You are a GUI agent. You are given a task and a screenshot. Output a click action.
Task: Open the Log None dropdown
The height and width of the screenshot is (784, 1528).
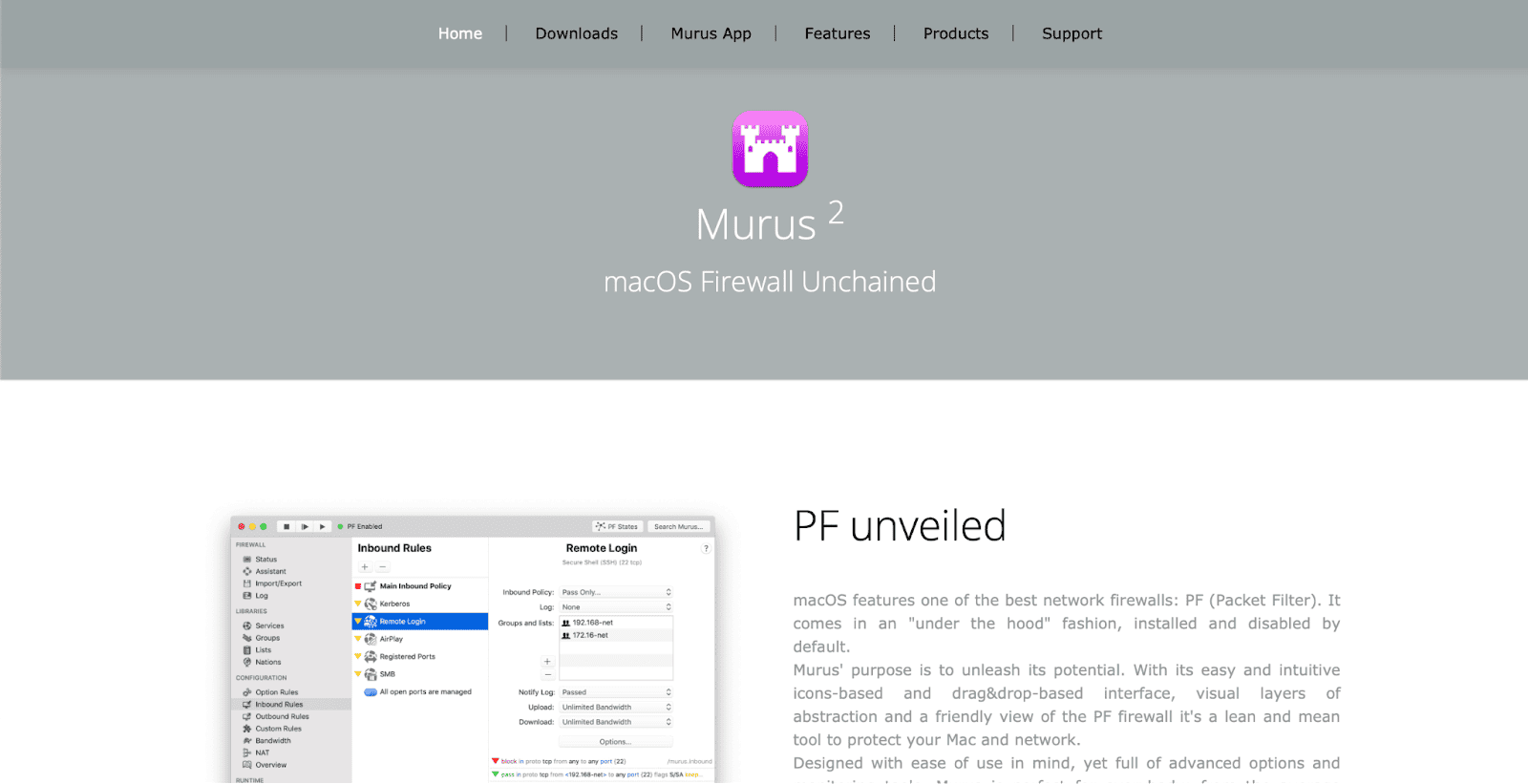pos(616,607)
